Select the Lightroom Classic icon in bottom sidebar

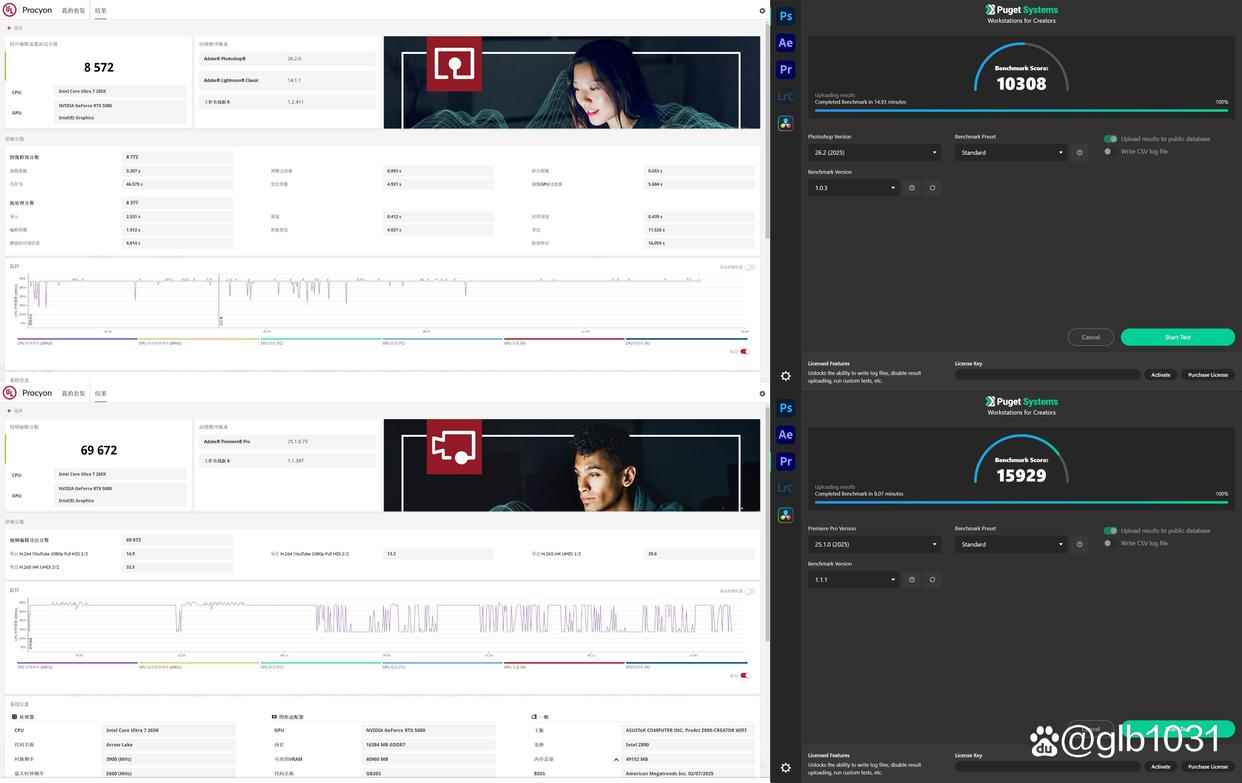tap(785, 488)
